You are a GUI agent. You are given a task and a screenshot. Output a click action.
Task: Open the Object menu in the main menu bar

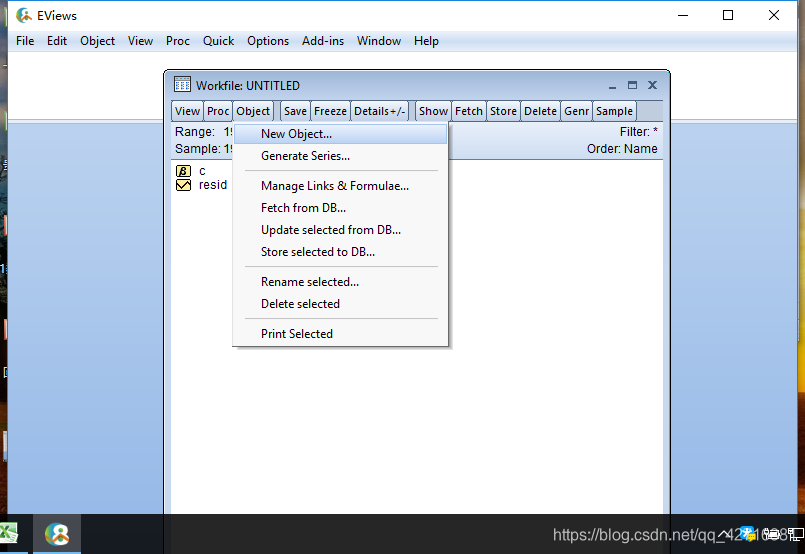tap(98, 41)
